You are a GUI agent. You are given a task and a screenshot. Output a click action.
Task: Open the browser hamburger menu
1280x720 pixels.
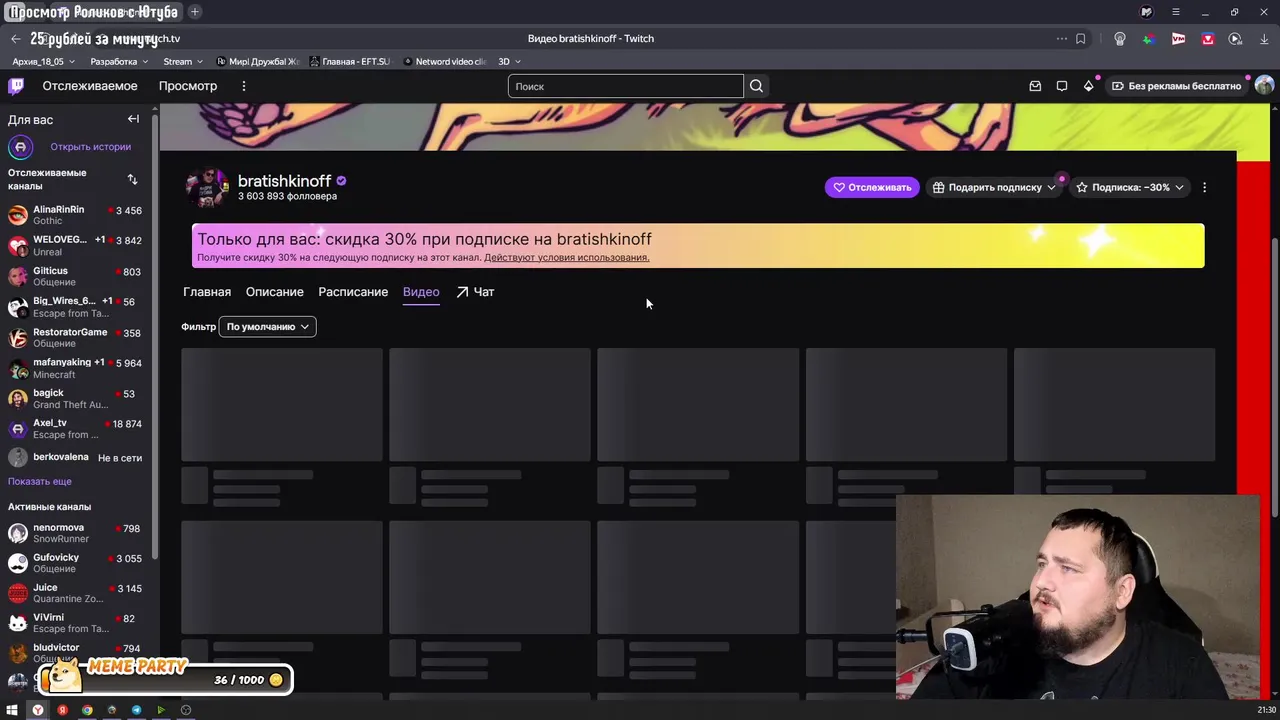click(1176, 12)
